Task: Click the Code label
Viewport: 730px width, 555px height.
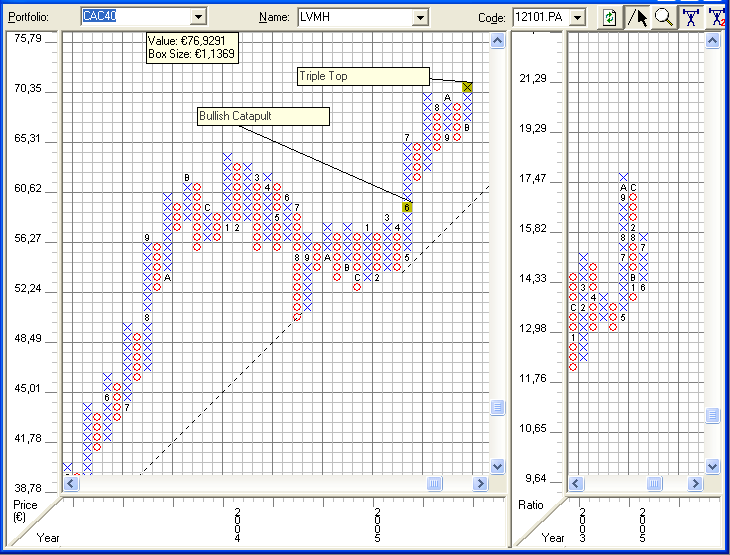Action: tap(492, 18)
